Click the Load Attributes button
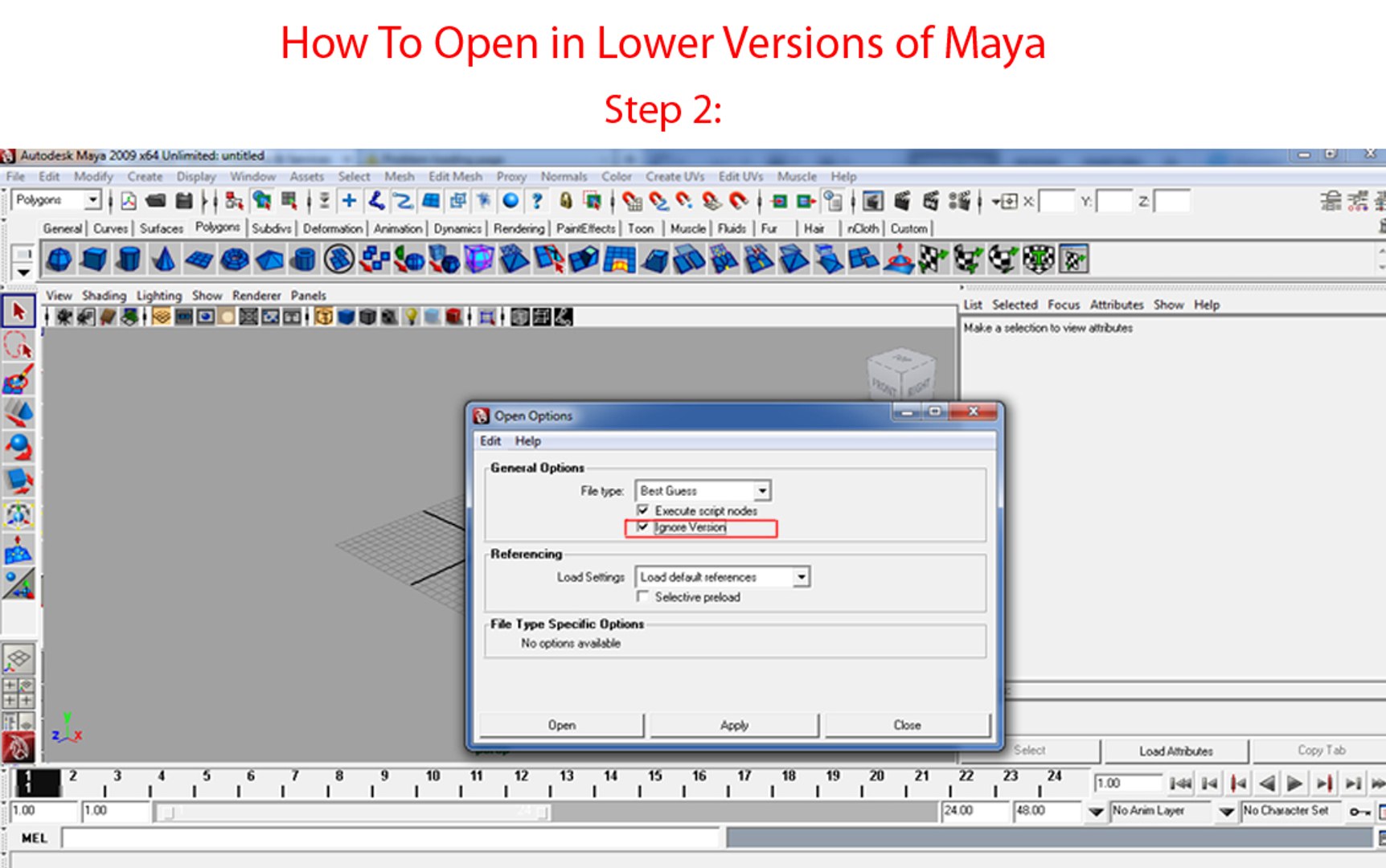Viewport: 1386px width, 868px height. 1175,751
